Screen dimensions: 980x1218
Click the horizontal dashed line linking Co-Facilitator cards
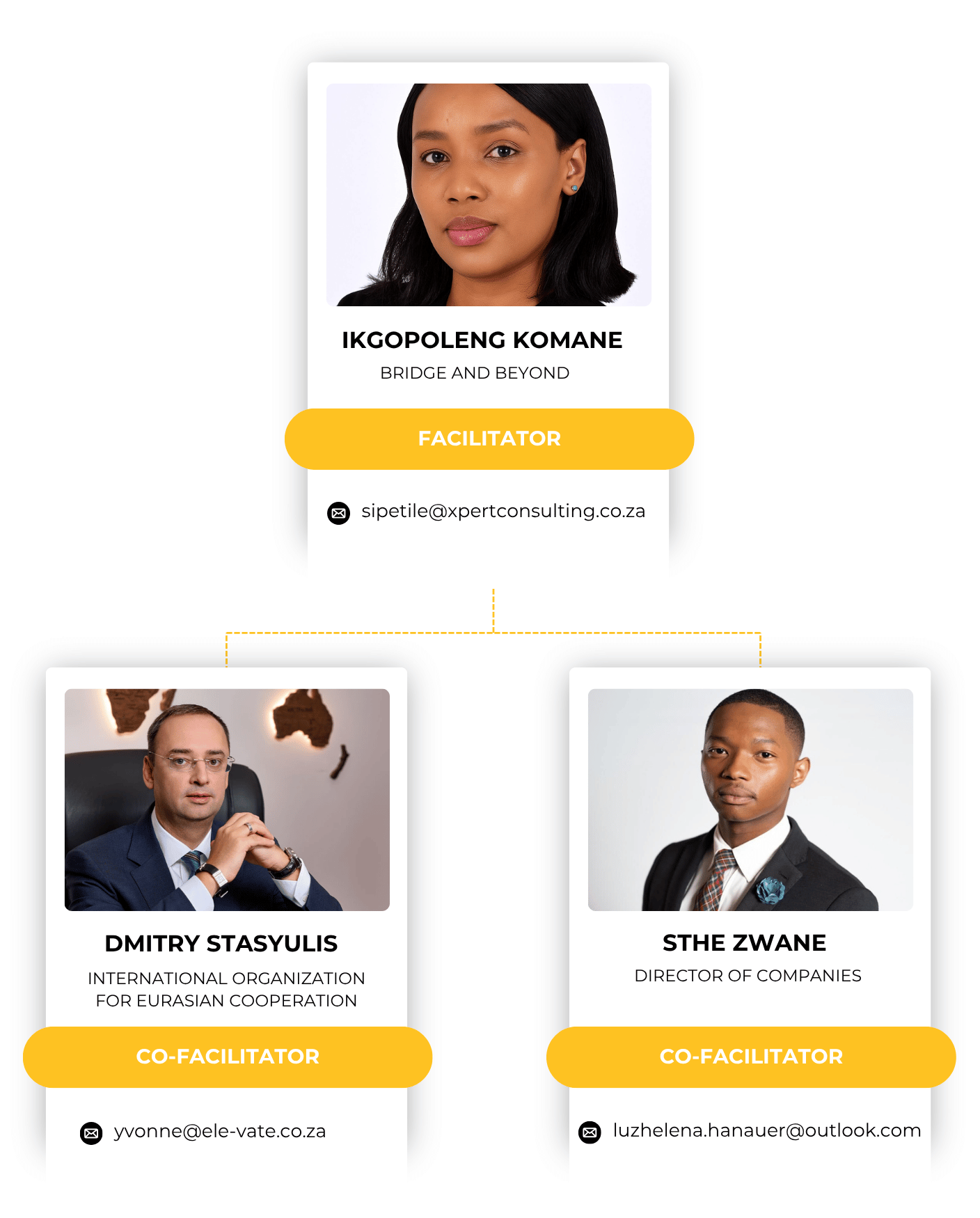coord(626,633)
